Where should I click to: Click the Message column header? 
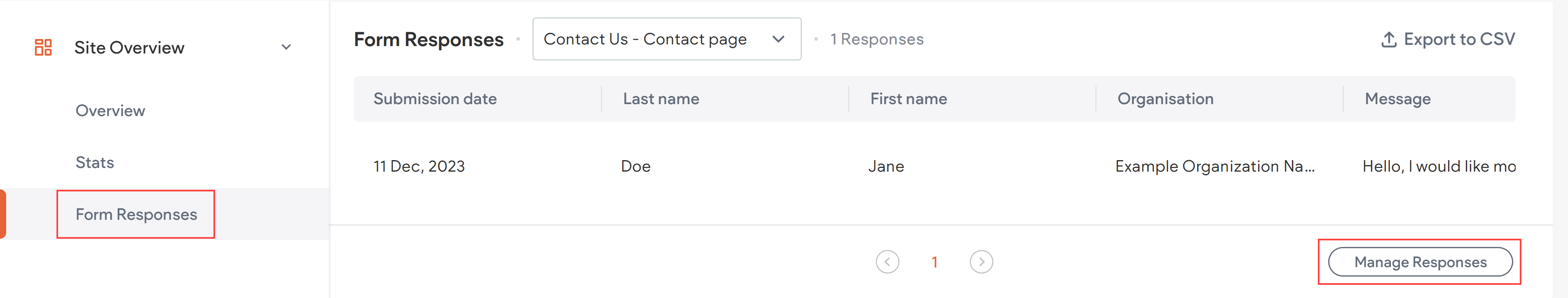[1396, 98]
